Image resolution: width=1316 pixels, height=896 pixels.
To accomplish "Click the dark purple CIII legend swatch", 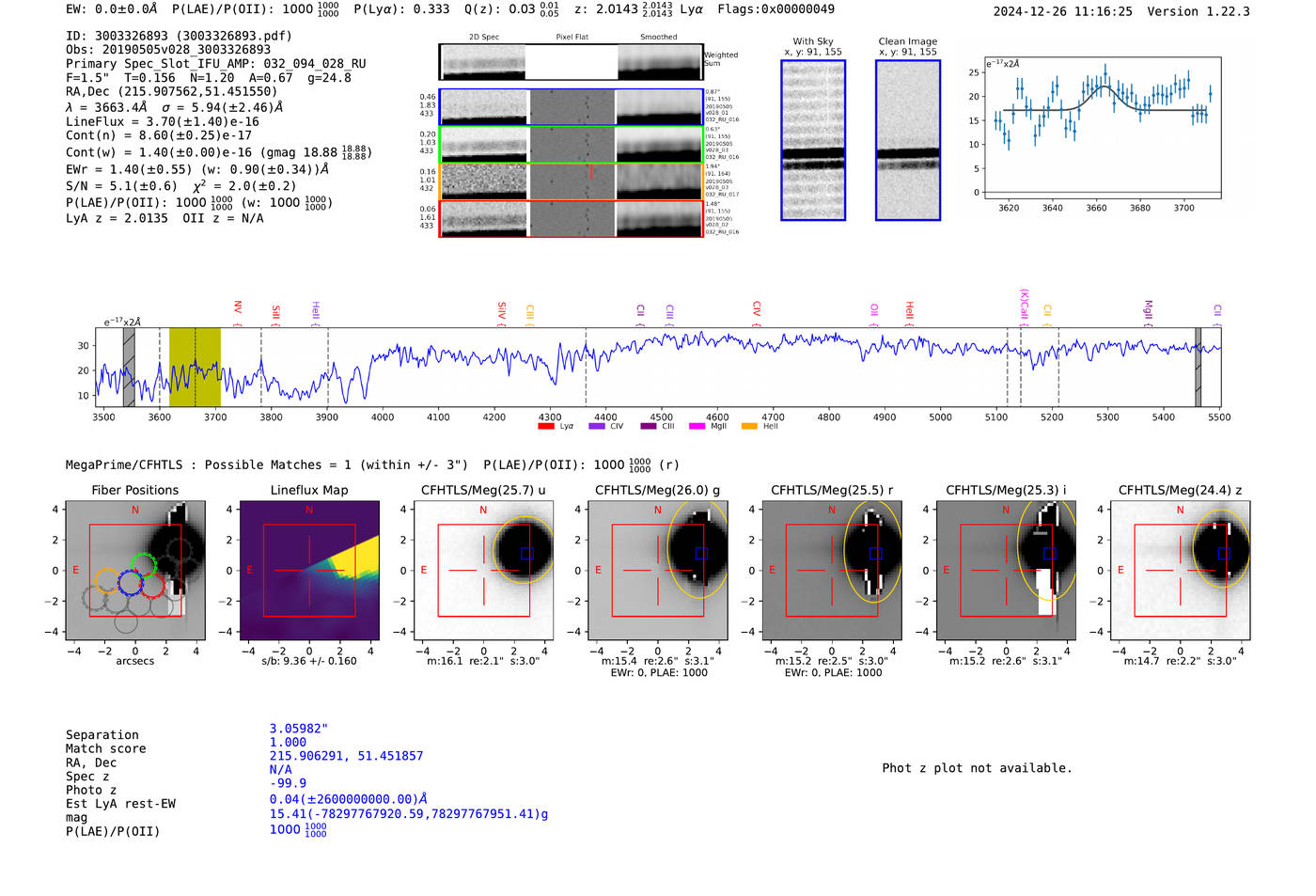I will (x=648, y=426).
